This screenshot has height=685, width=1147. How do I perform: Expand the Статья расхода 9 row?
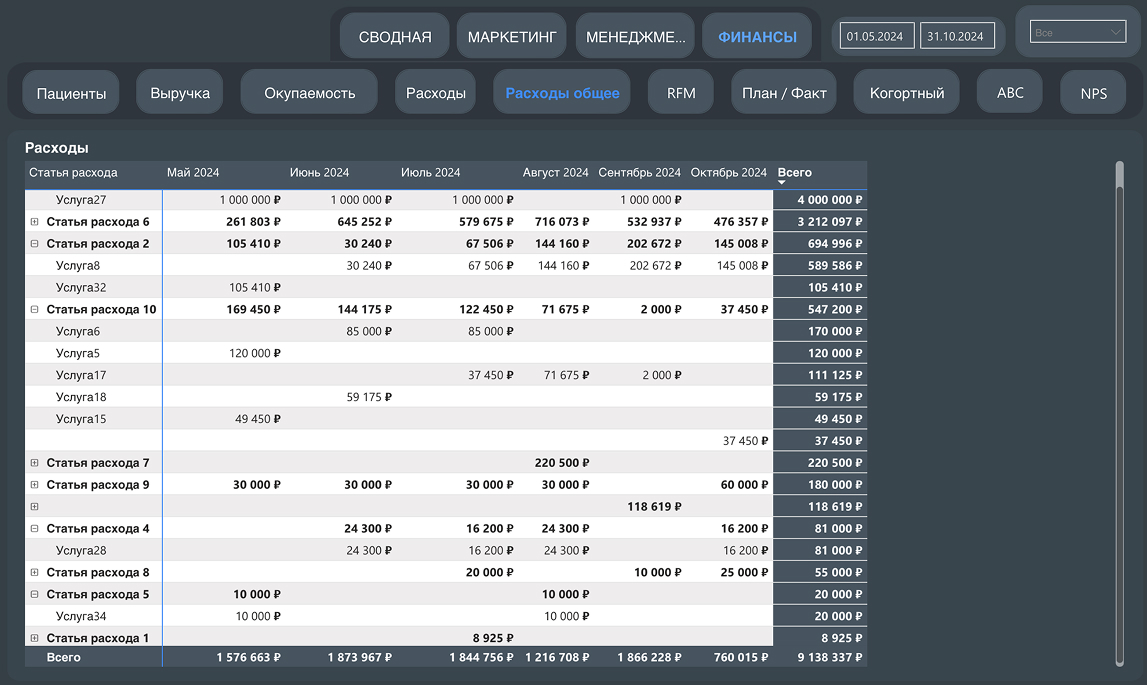point(35,485)
